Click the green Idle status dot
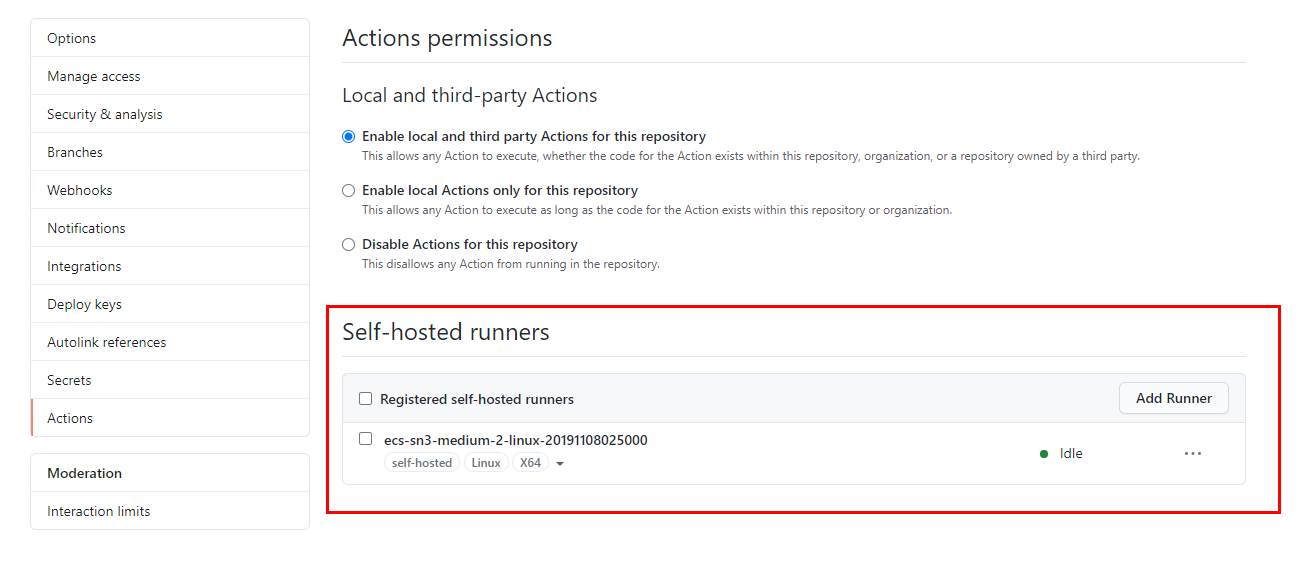1314x572 pixels. coord(1044,454)
